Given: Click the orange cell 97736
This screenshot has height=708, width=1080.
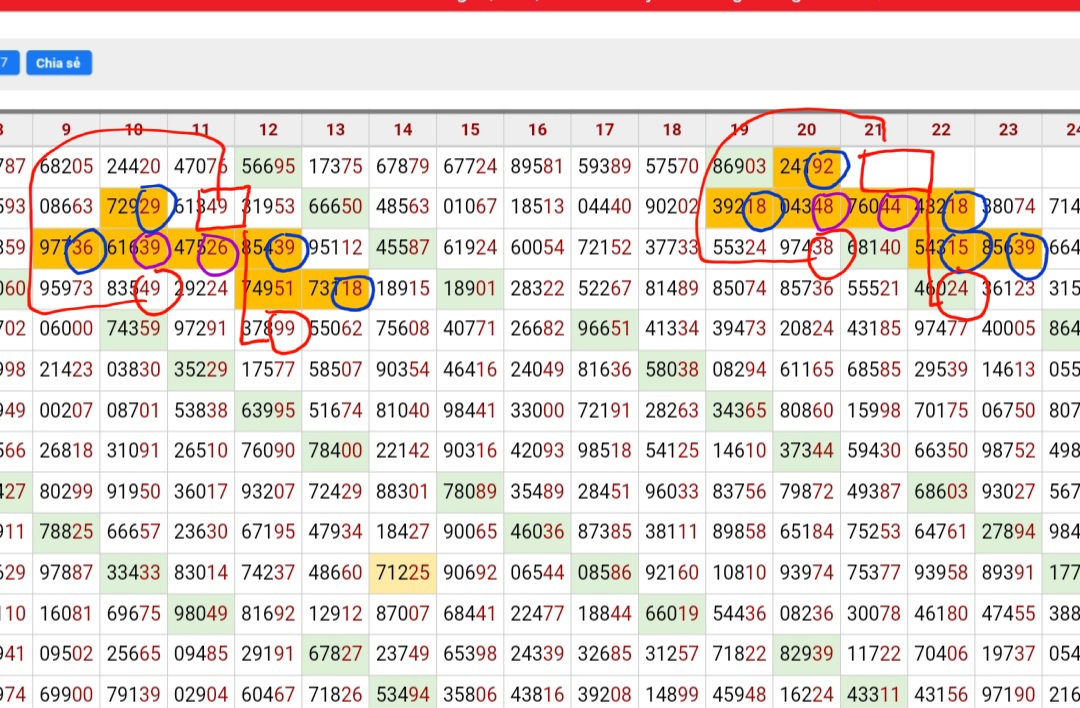Looking at the screenshot, I should pyautogui.click(x=66, y=248).
